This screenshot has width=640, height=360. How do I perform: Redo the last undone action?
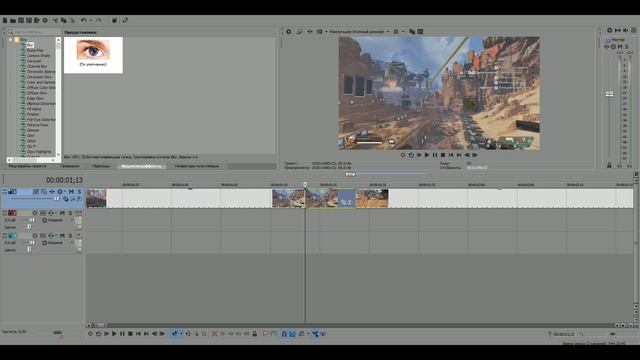tap(98, 20)
